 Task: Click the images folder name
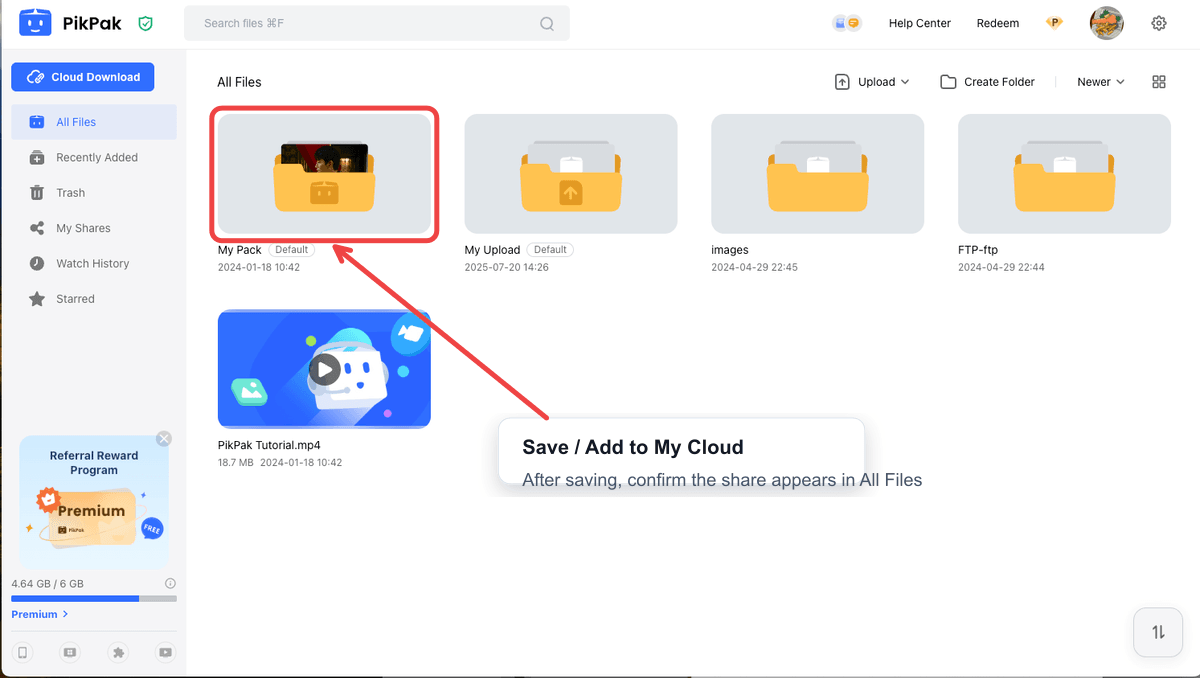(x=730, y=250)
